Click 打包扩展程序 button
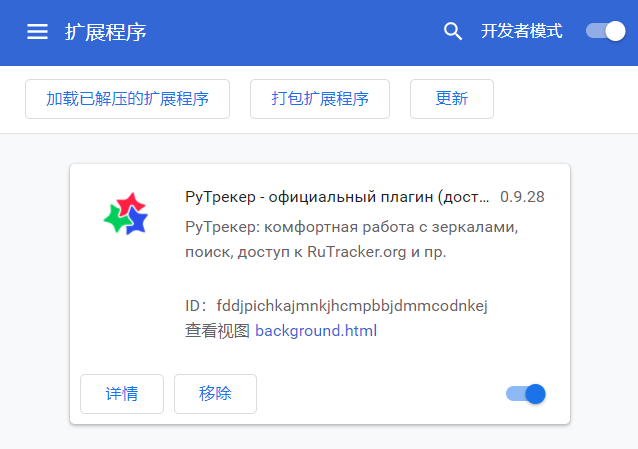Image resolution: width=638 pixels, height=449 pixels. coord(320,99)
